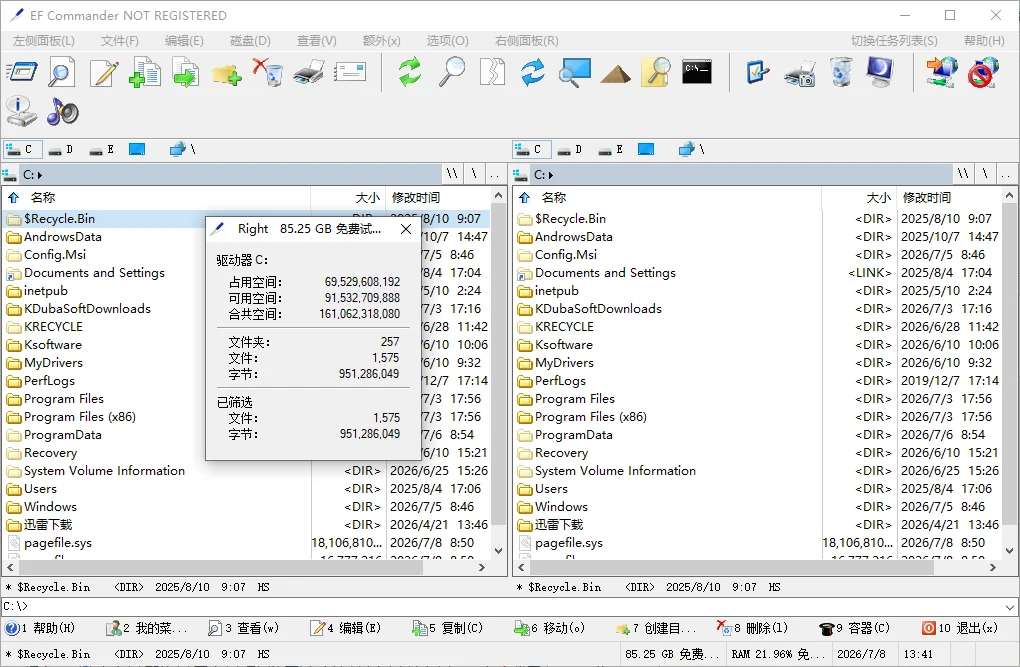The image size is (1020, 667).
Task: Select drive D in left panel drive bar
Action: tap(62, 150)
